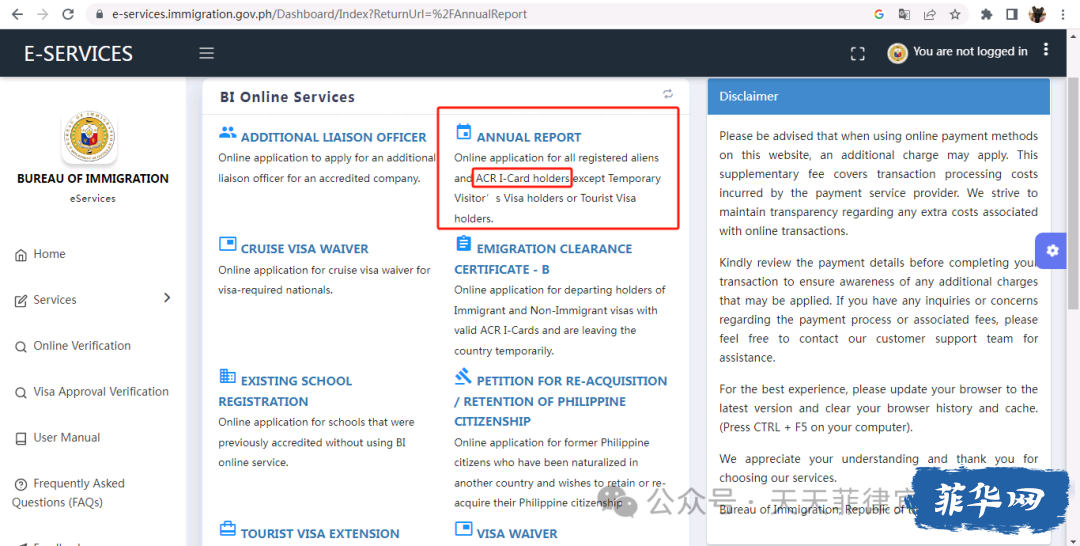This screenshot has height=546, width=1080.
Task: Toggle sidebar with hamburger menu icon
Action: point(207,53)
